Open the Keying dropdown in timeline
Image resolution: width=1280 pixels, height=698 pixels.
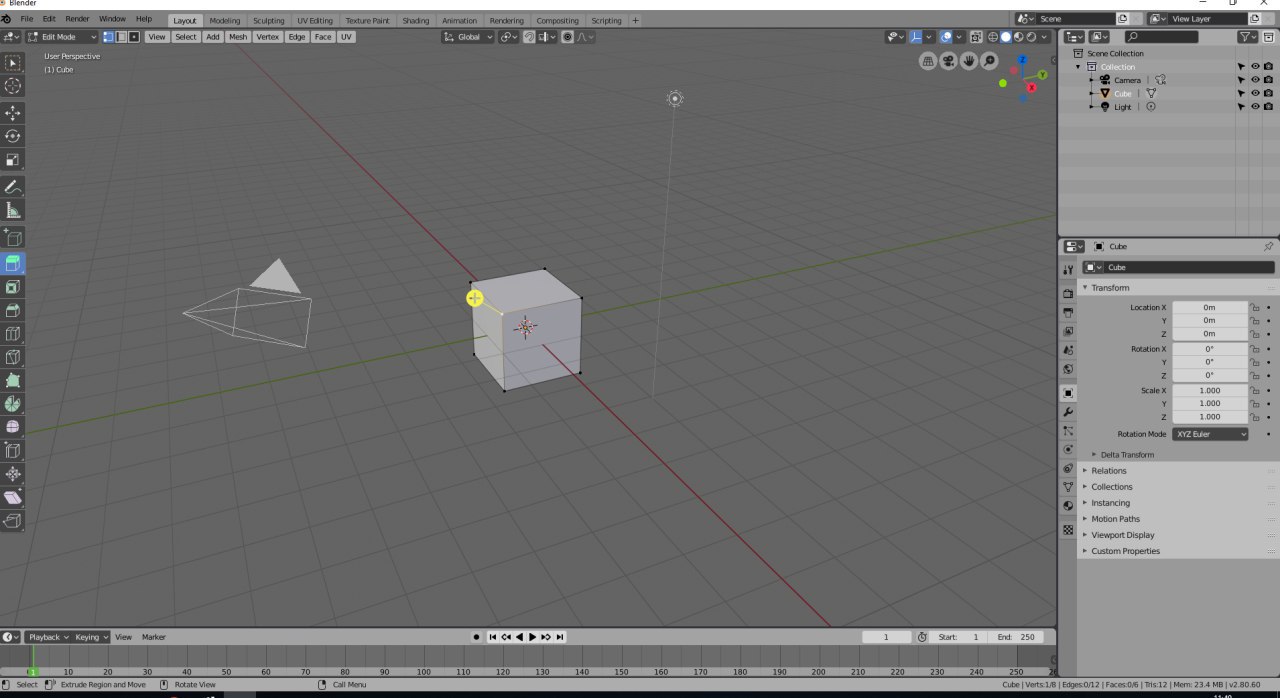click(x=91, y=637)
